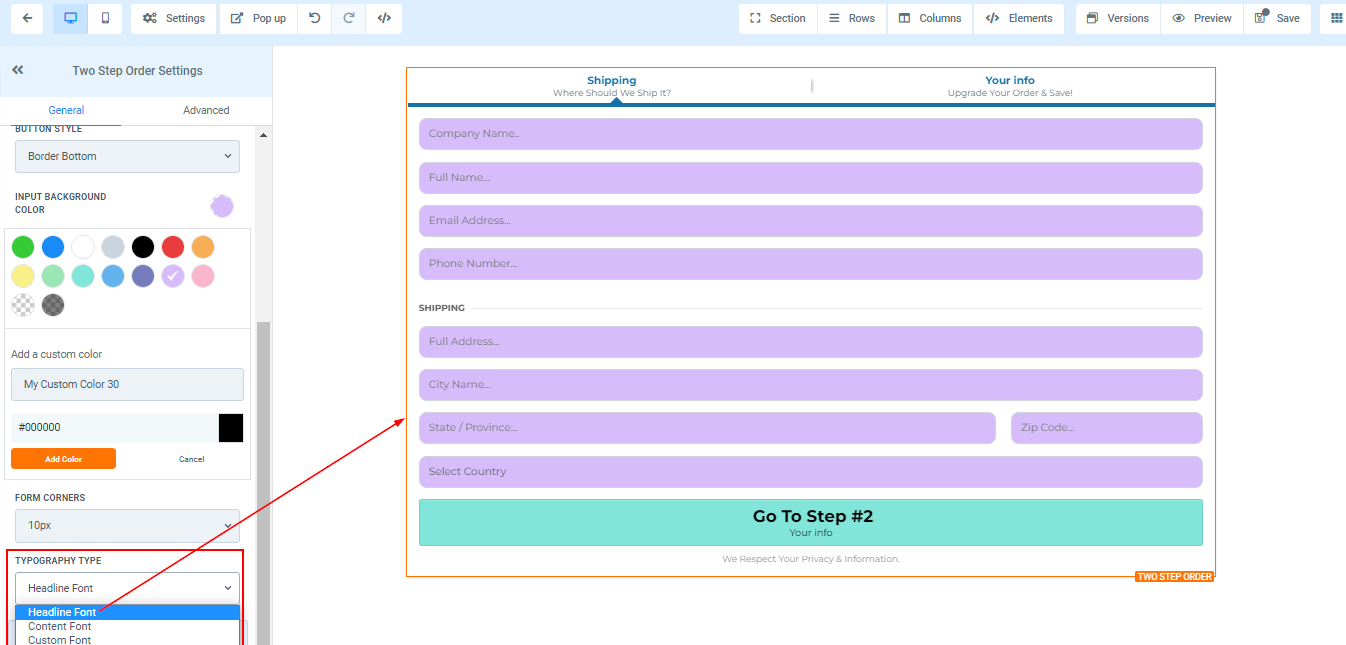Open the code editor icon

384,18
